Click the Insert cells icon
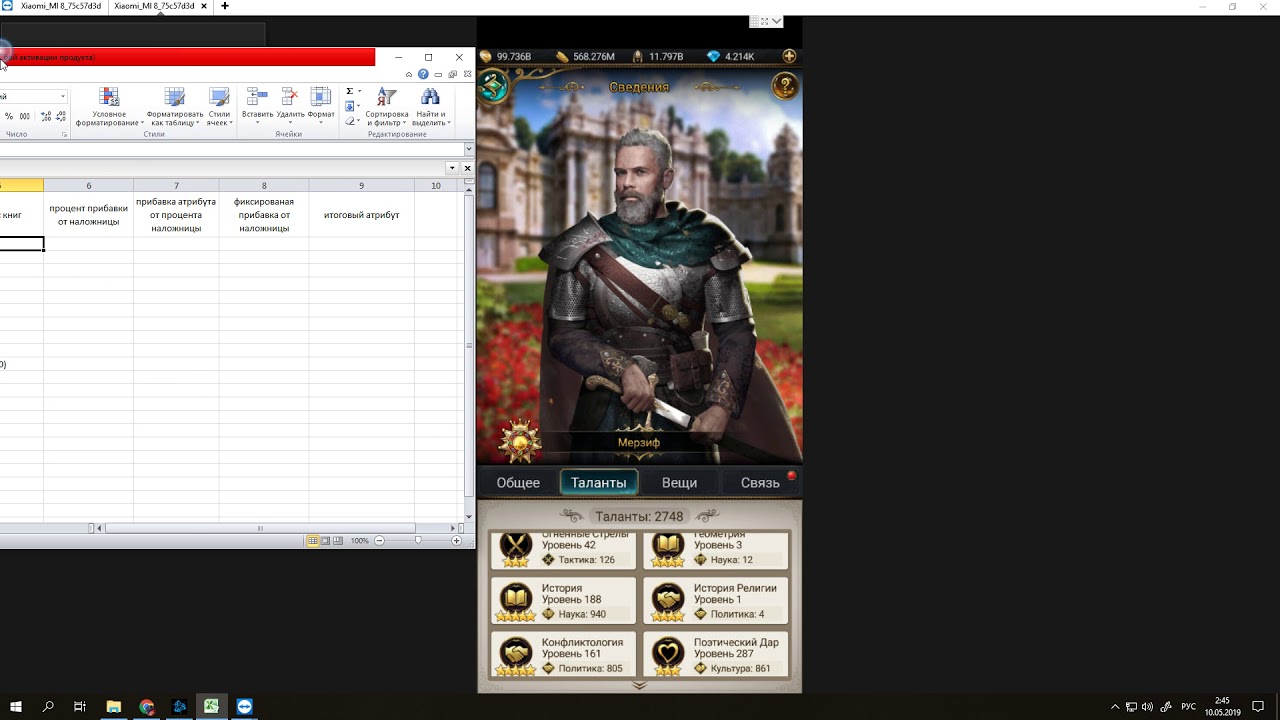This screenshot has width=1280, height=720. [257, 97]
